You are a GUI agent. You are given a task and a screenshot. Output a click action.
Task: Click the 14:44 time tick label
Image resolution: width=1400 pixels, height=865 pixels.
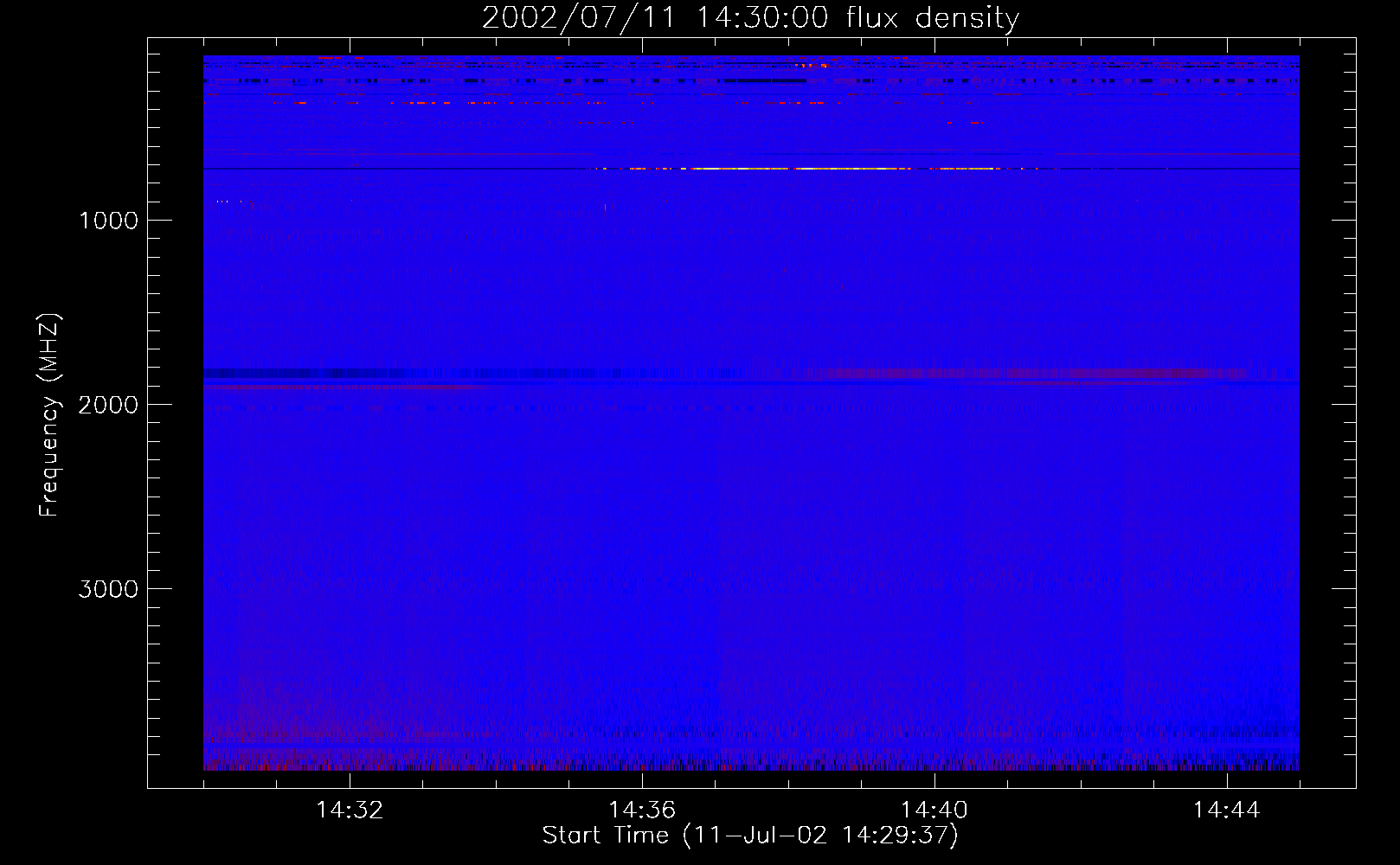click(1227, 811)
